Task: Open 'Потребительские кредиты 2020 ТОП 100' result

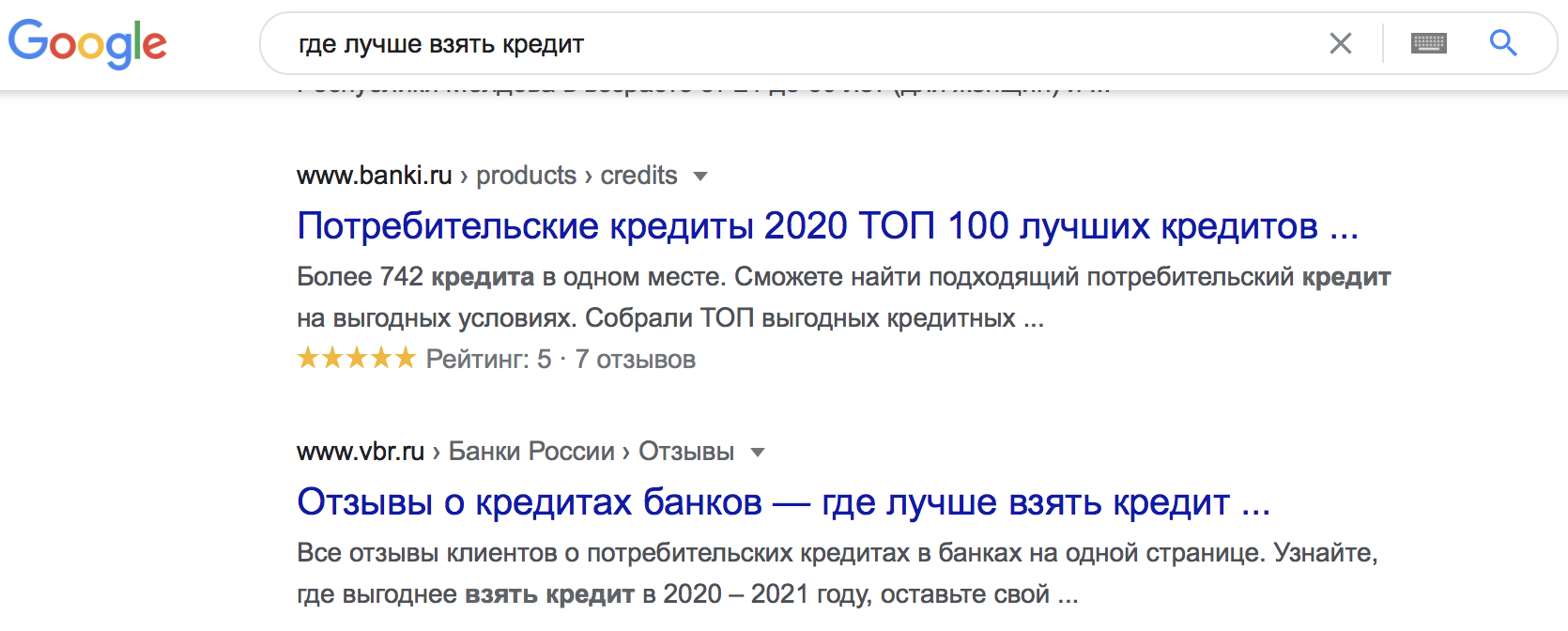Action: point(828,226)
